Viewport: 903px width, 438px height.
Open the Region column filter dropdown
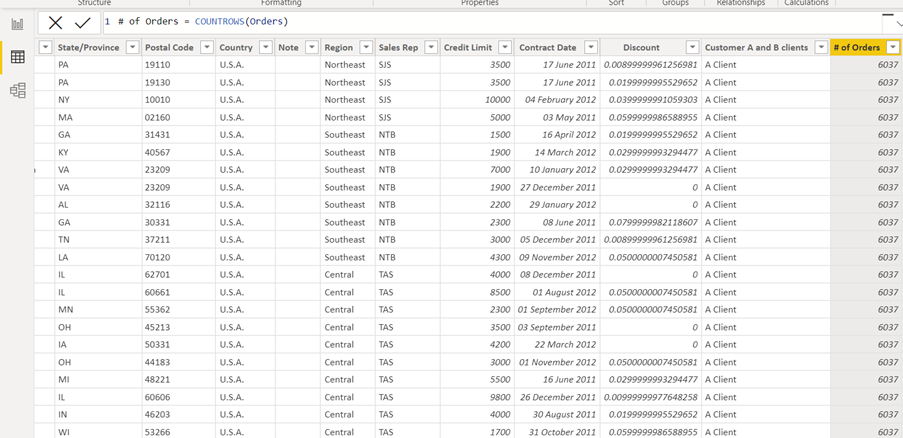[366, 47]
